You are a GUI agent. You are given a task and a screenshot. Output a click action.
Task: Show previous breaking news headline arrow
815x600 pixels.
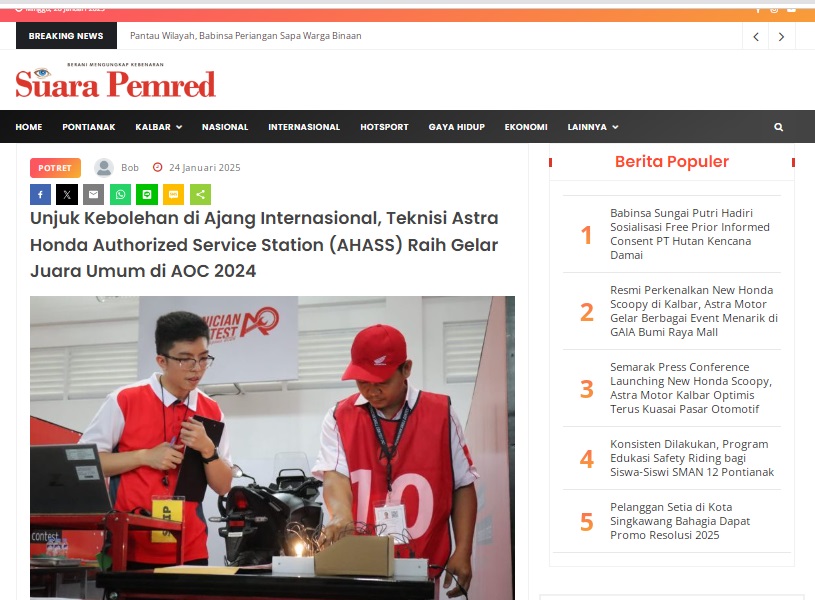(x=756, y=36)
